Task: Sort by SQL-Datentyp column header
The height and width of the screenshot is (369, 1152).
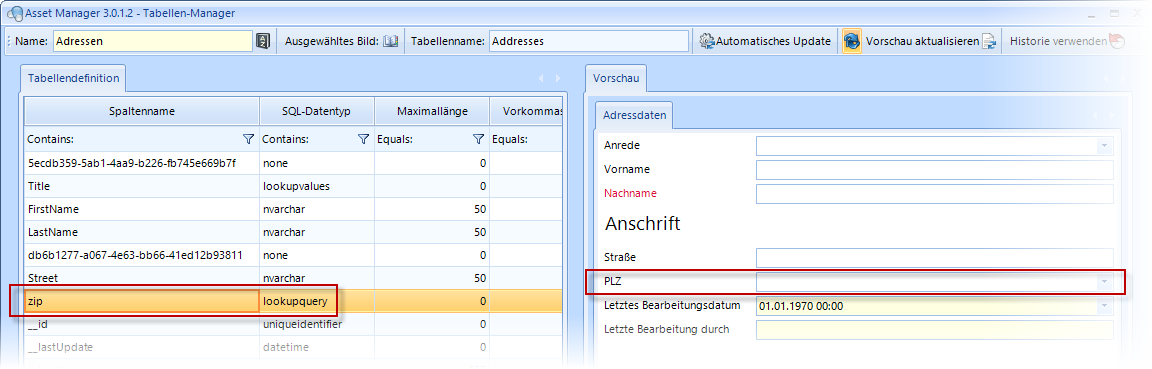Action: (x=317, y=111)
